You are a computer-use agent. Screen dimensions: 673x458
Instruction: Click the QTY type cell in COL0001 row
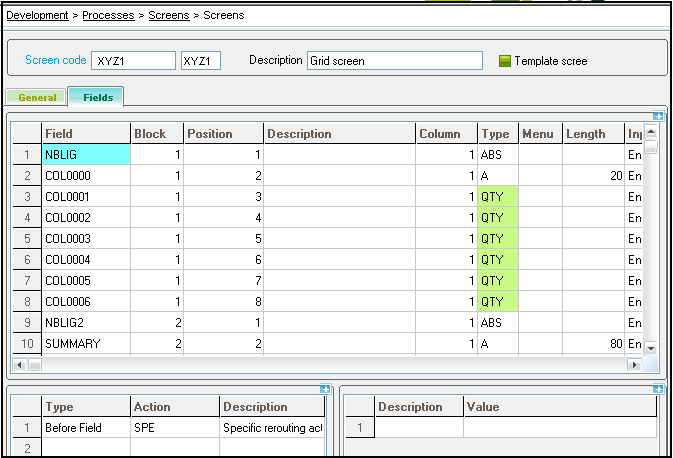pyautogui.click(x=498, y=197)
